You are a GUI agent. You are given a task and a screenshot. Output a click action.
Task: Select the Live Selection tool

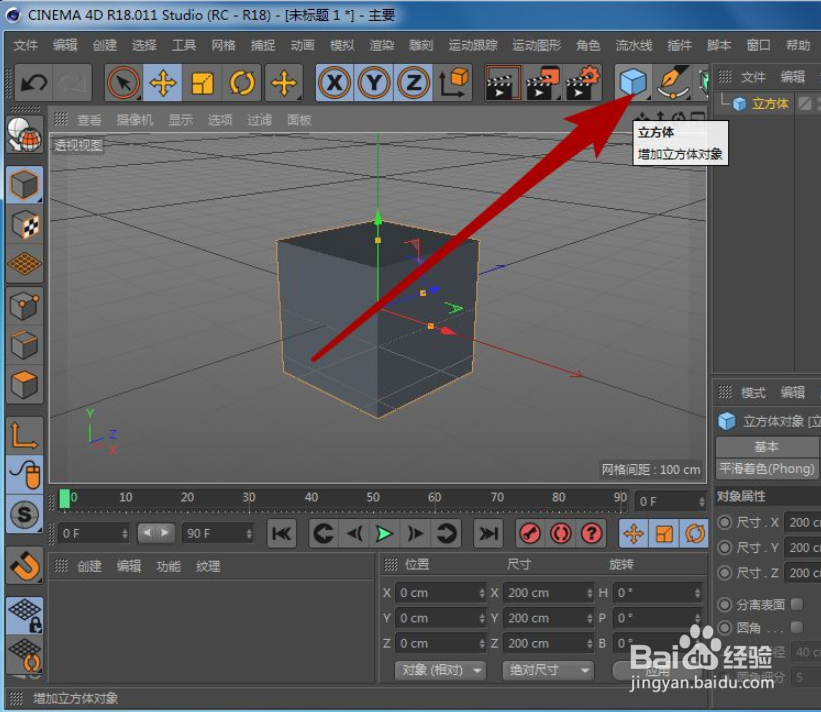(124, 82)
